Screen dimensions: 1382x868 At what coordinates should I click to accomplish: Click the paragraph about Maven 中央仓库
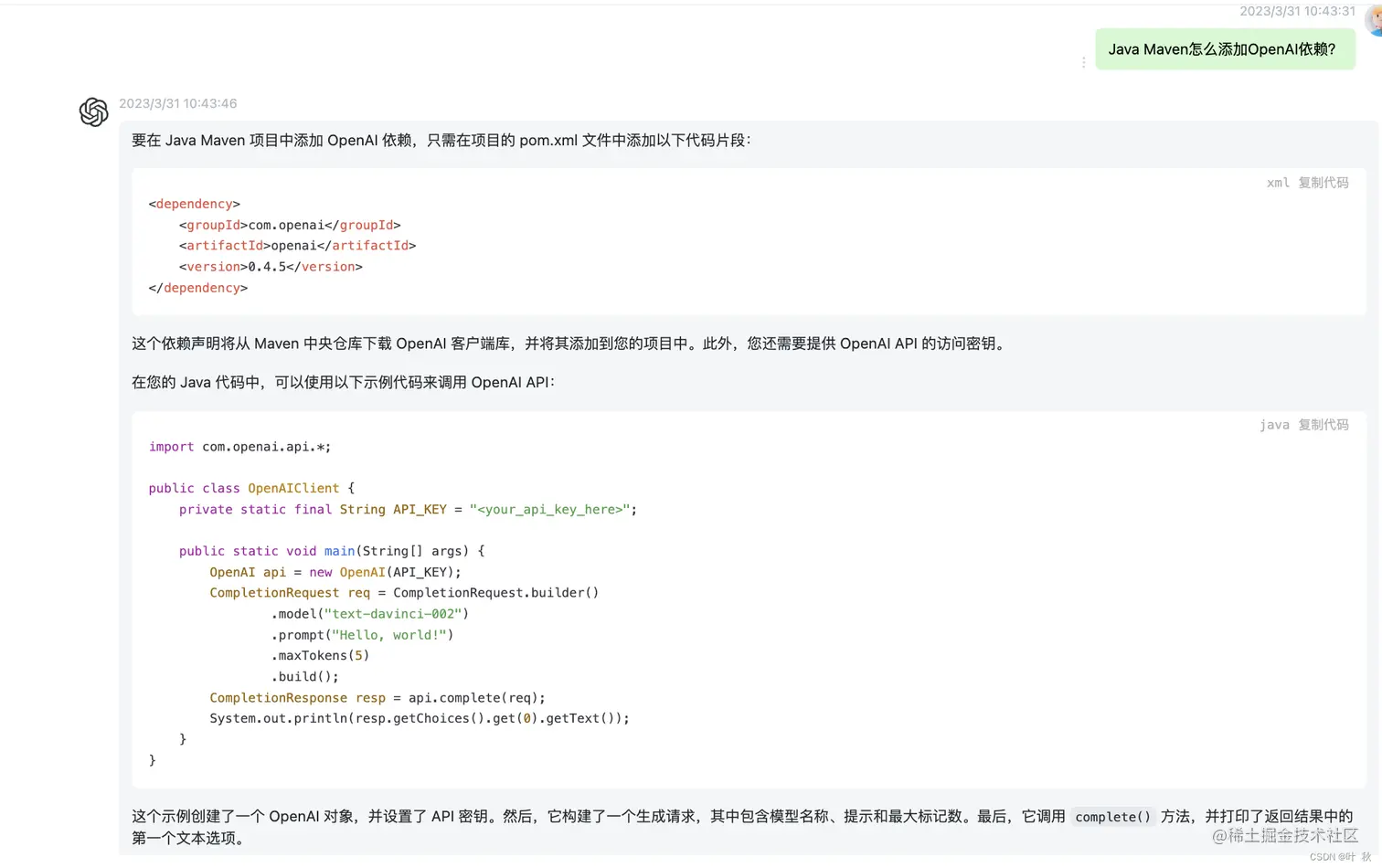tap(570, 344)
